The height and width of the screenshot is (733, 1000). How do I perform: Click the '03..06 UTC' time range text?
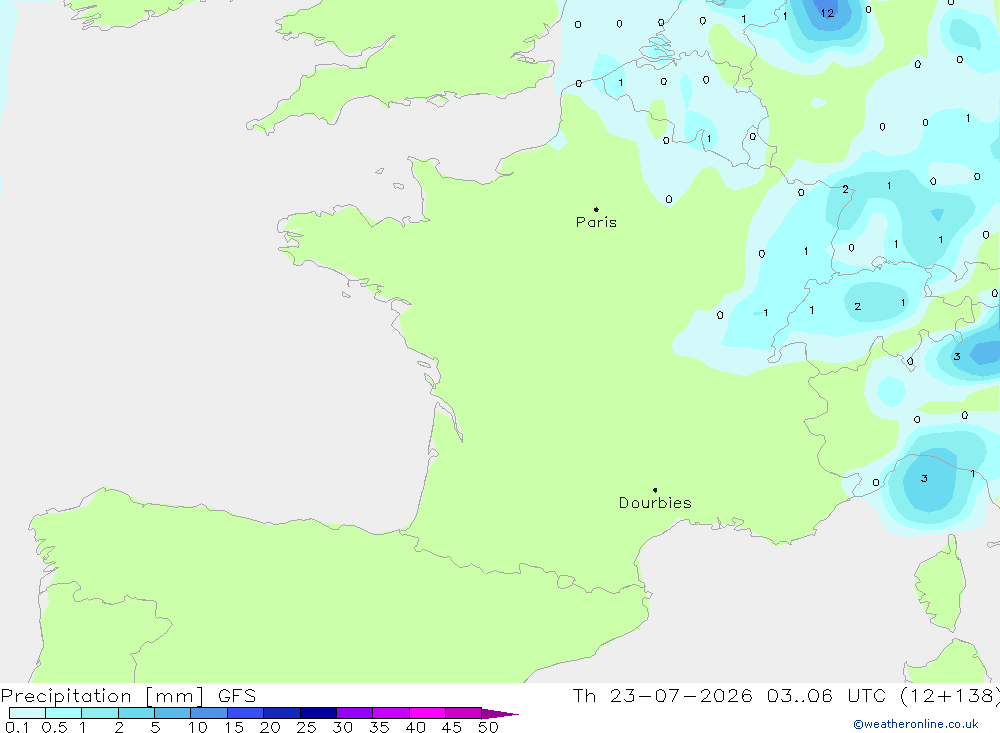(828, 696)
